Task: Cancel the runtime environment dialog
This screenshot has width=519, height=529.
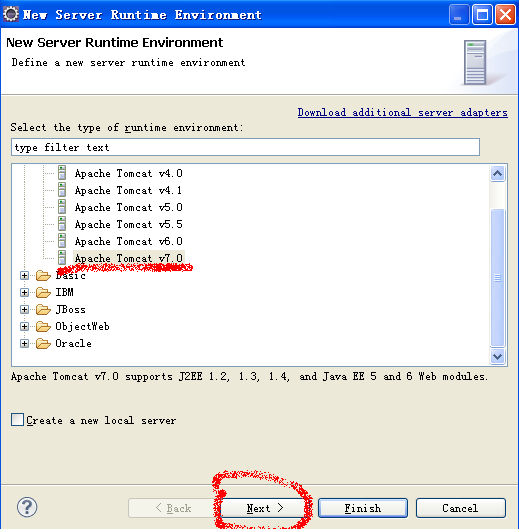Action: point(461,508)
